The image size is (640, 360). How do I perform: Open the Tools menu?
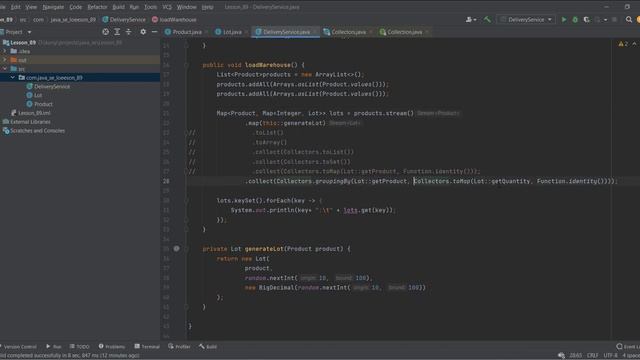point(150,7)
